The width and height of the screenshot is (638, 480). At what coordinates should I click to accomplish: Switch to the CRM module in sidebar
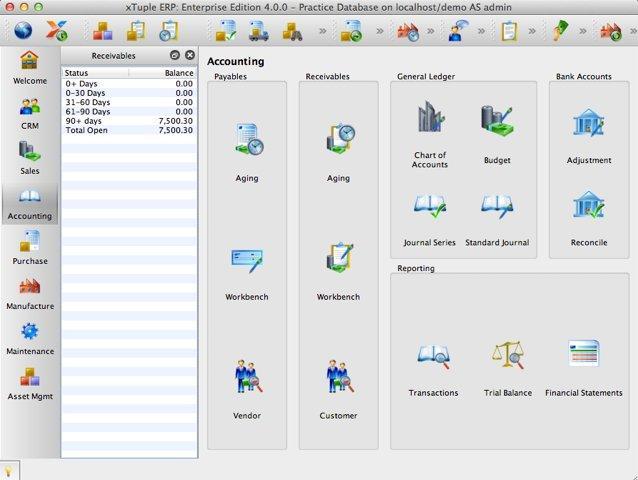point(30,114)
